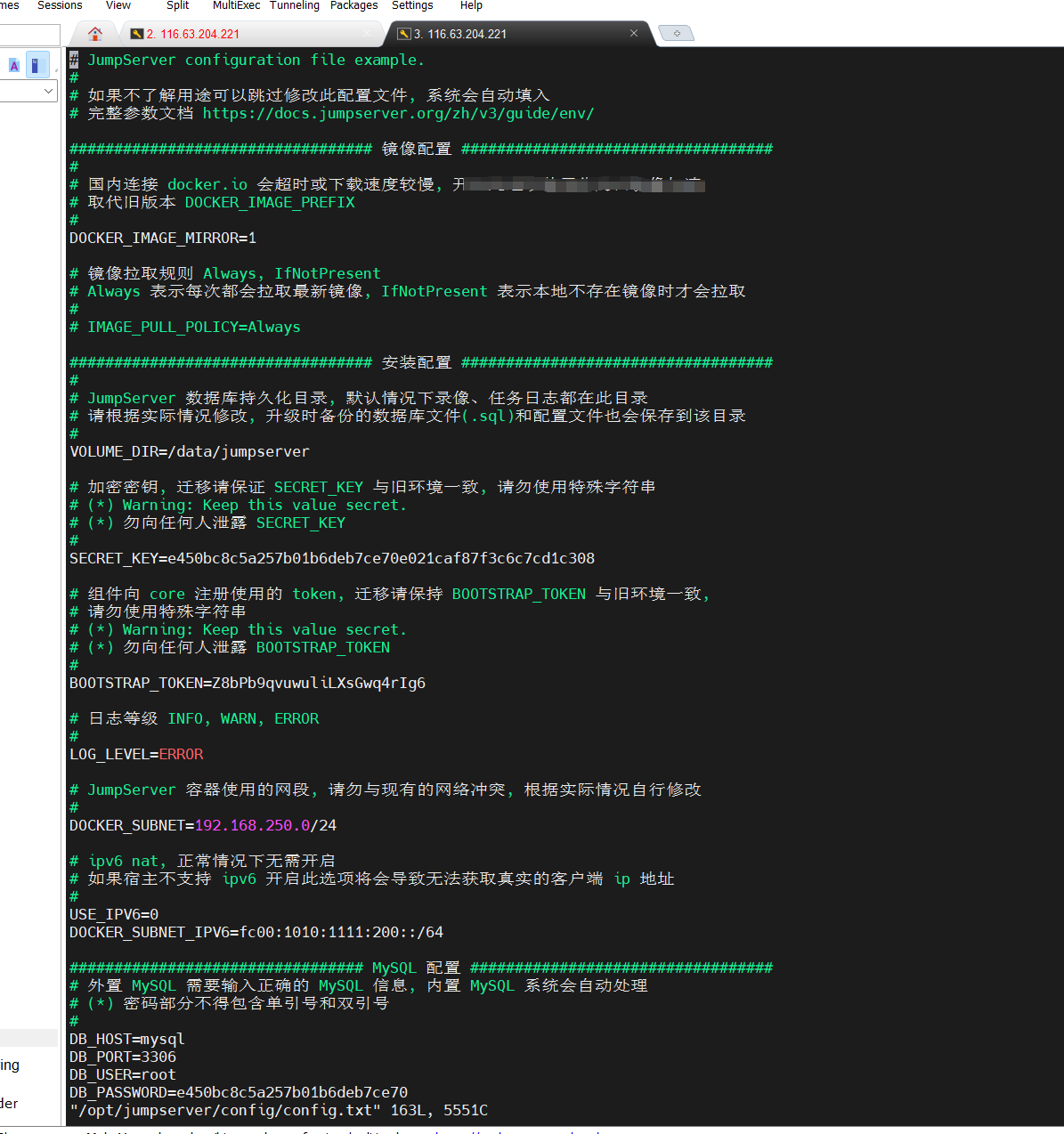Screen dimensions: 1064x1134
Task: Click the DB_USER=root line
Action: 123,1074
